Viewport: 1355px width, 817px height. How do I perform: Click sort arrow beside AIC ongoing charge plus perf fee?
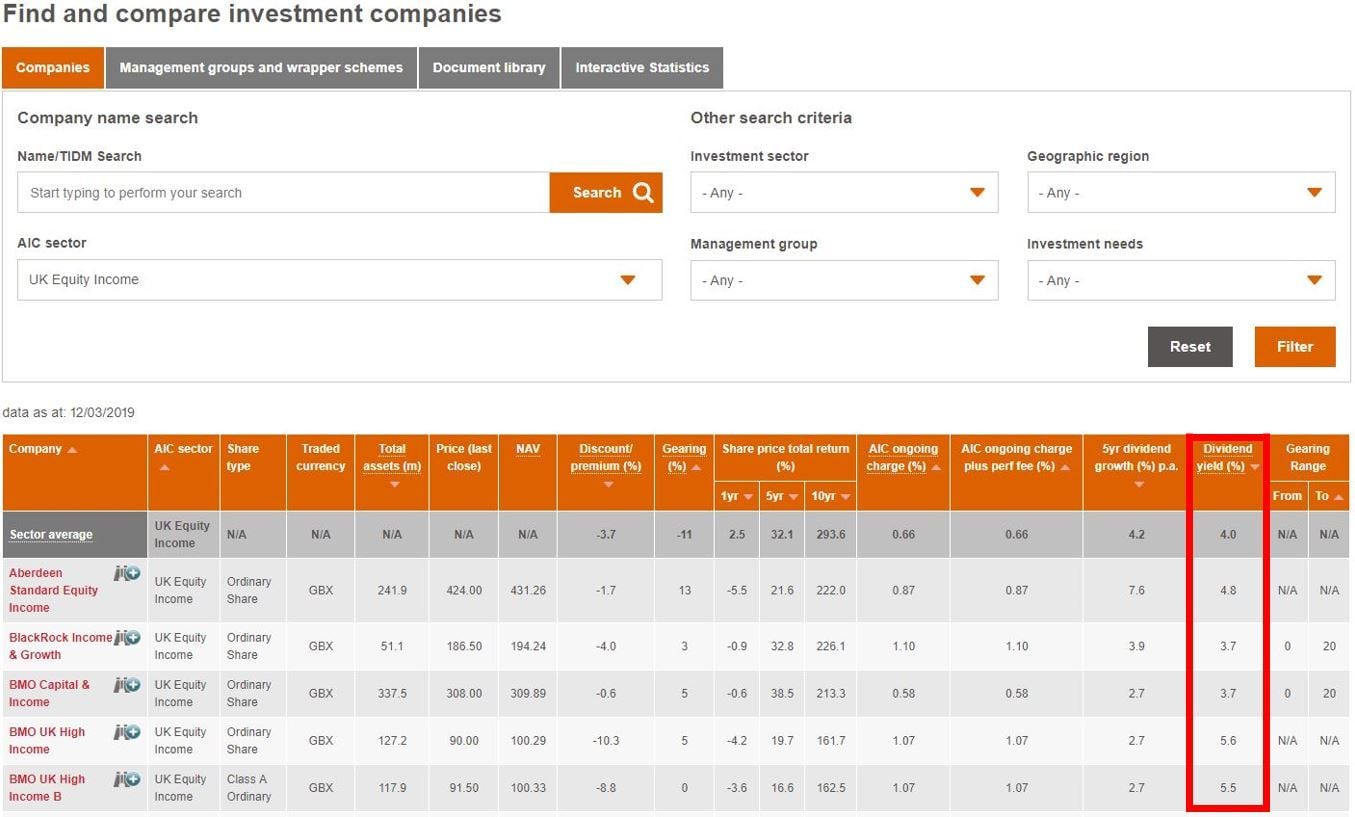1066,467
